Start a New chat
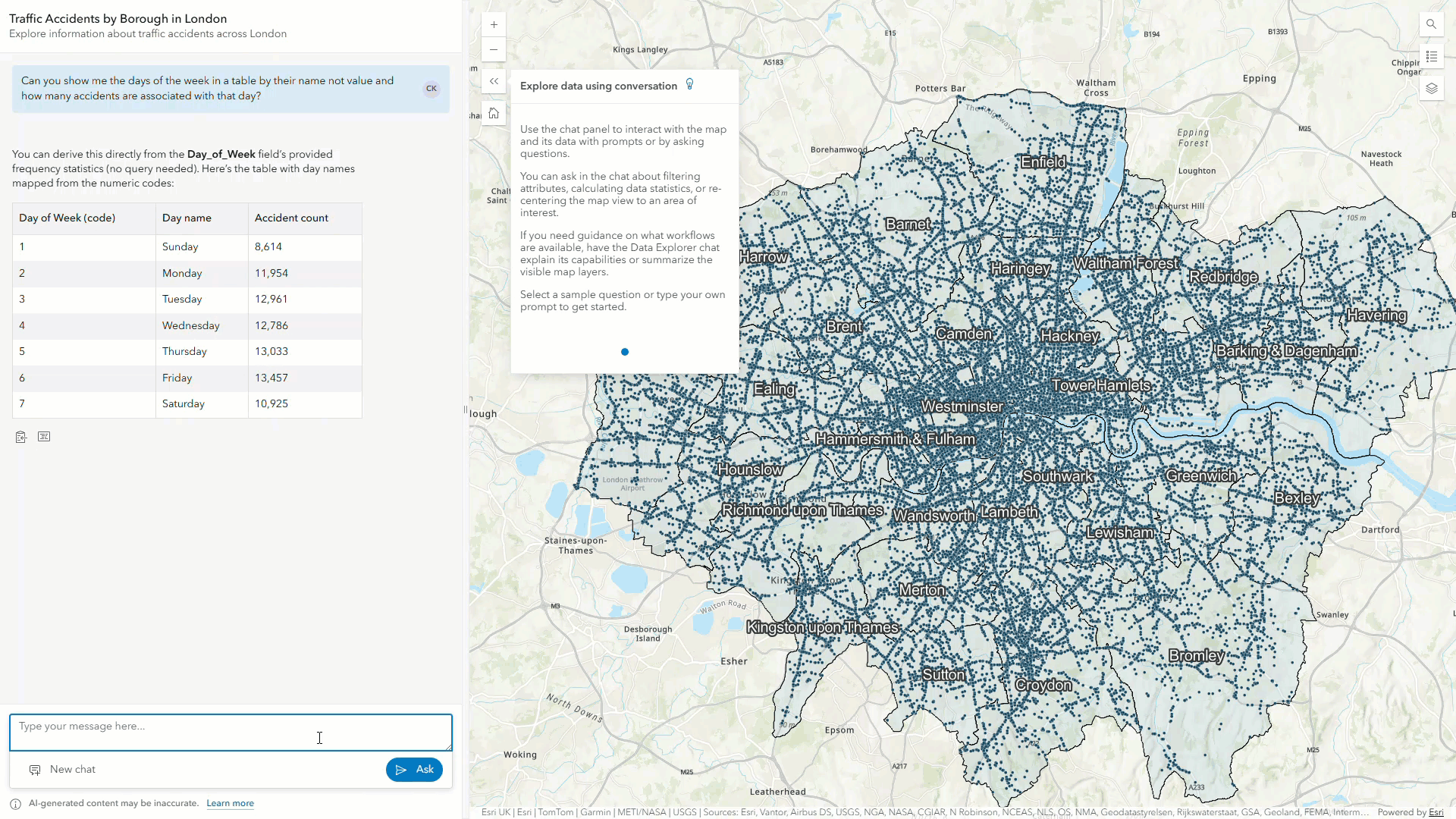The image size is (1456, 819). pos(63,770)
